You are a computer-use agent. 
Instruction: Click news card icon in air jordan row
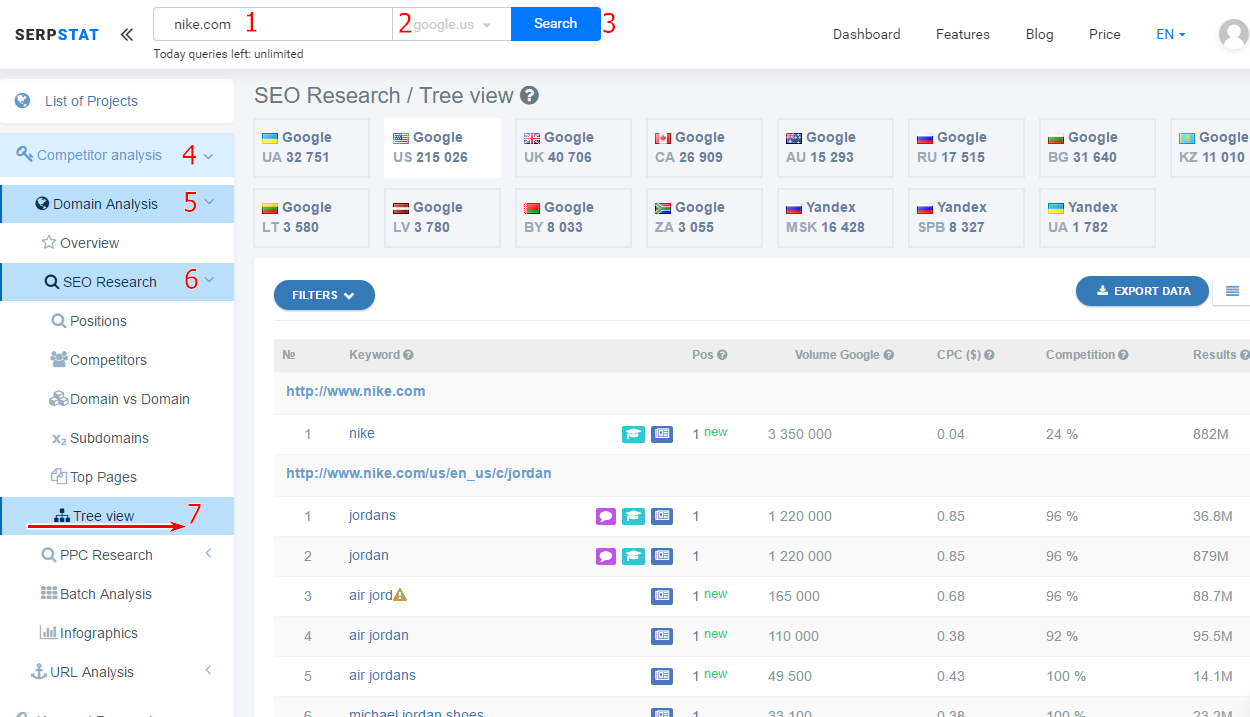click(x=662, y=636)
